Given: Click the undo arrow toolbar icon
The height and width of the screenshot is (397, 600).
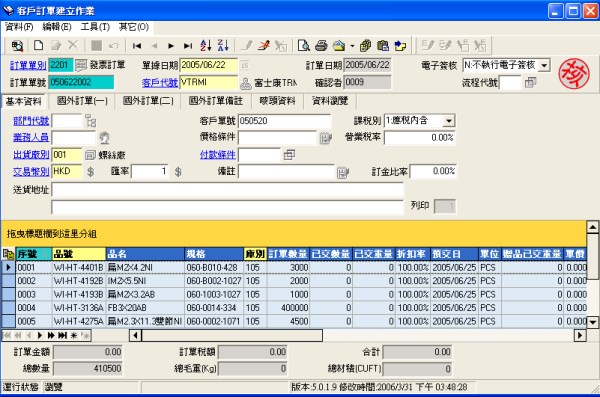Looking at the screenshot, I should tap(114, 46).
